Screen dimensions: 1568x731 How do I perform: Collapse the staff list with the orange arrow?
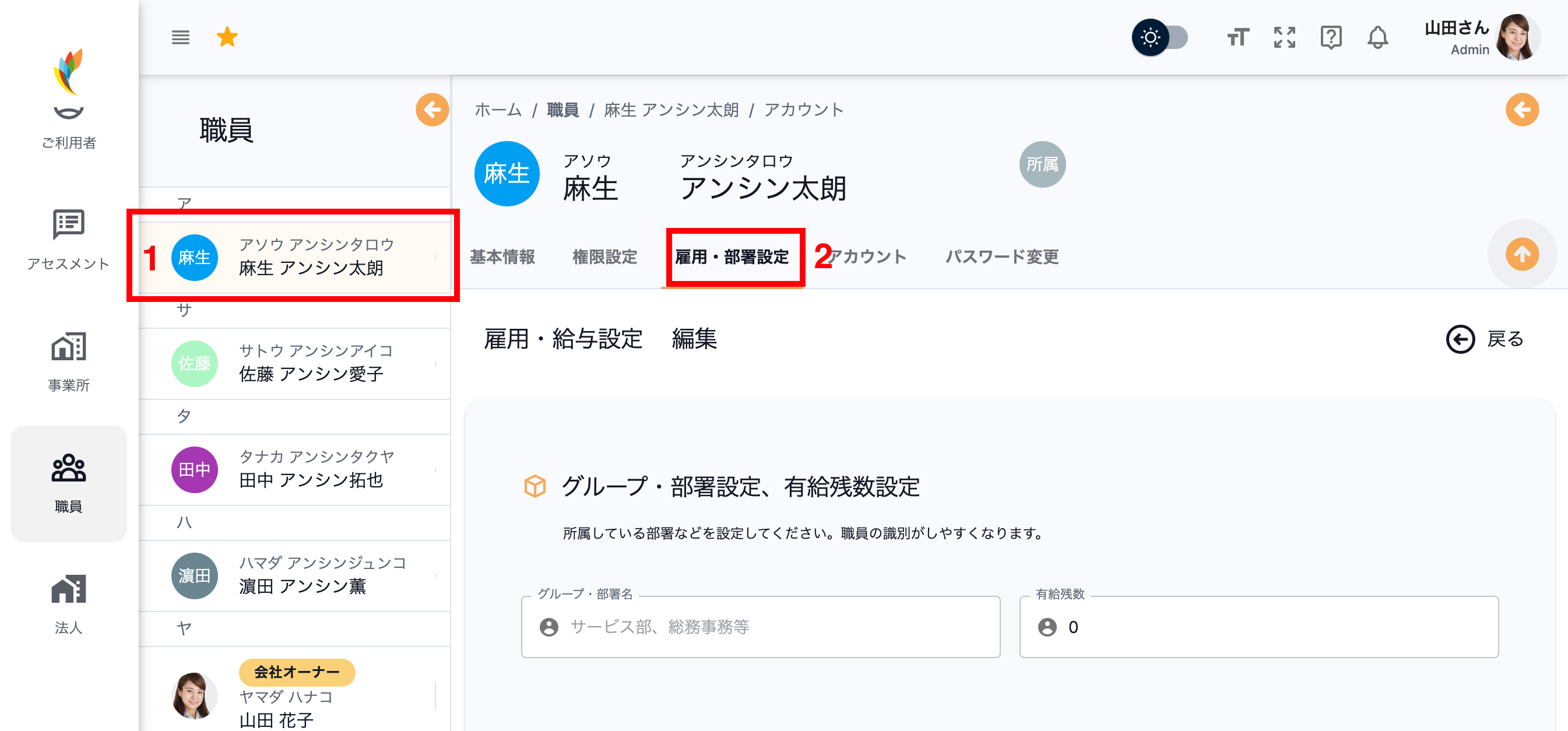pyautogui.click(x=432, y=110)
